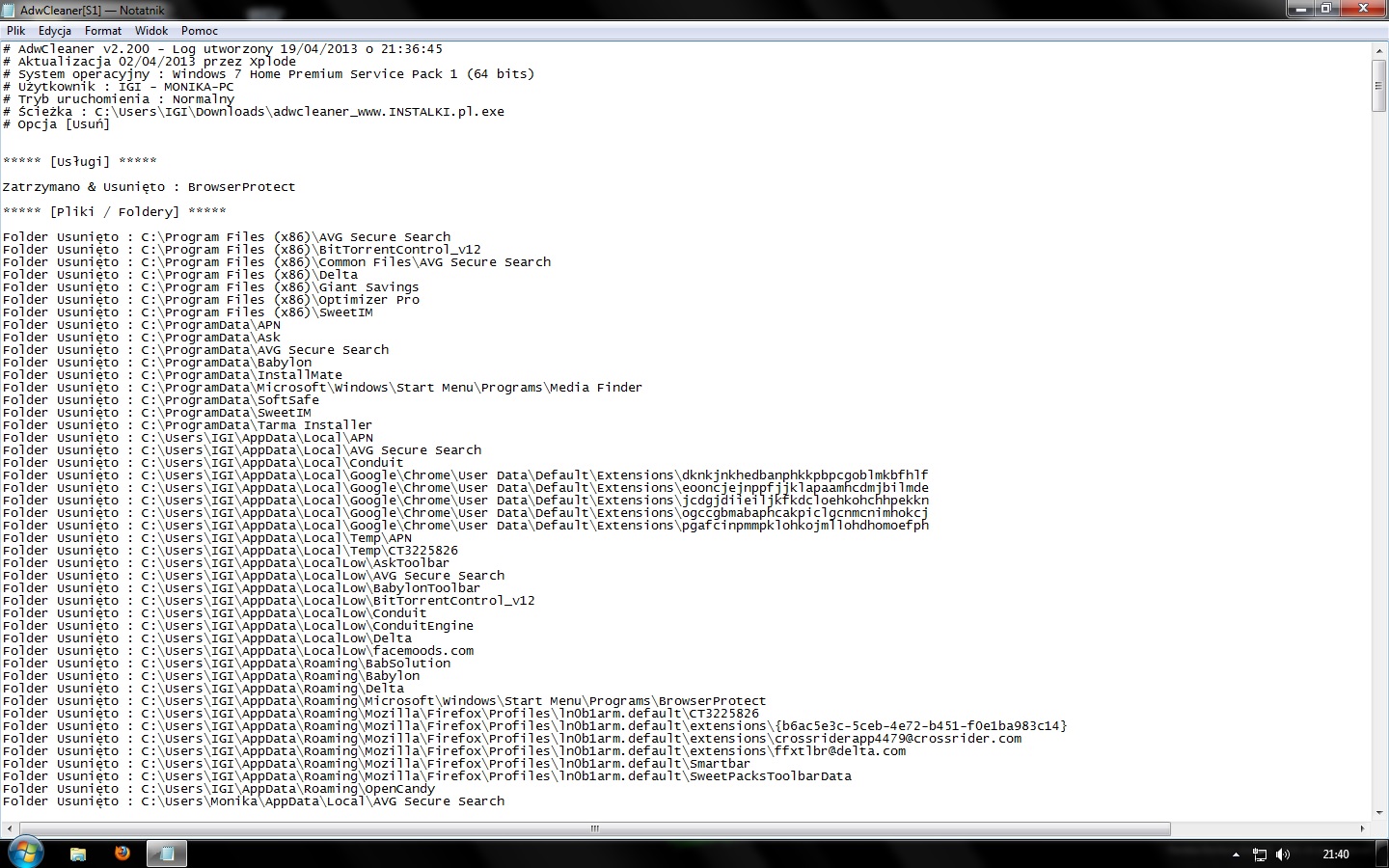Click the 'ffxtlbr@delta.com' extension line
Viewport: 1389px width, 868px height.
454,751
